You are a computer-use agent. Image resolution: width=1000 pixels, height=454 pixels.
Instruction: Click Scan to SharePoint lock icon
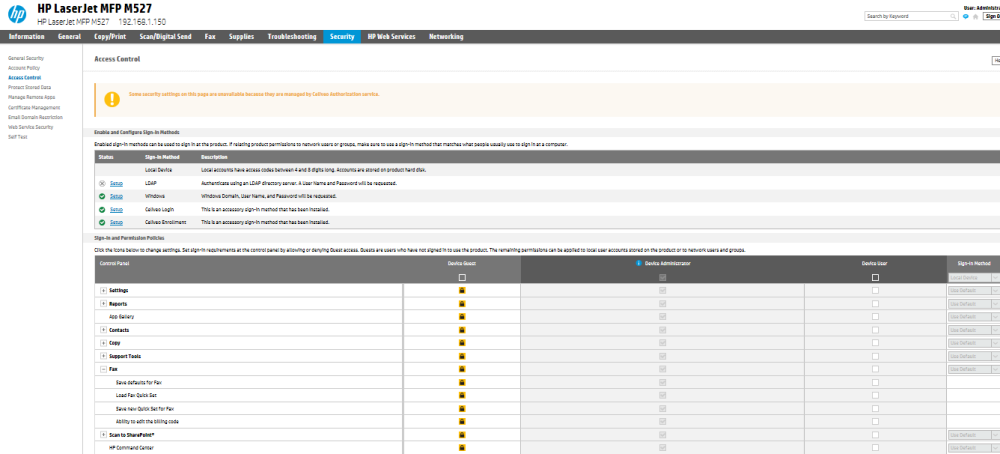click(x=462, y=435)
